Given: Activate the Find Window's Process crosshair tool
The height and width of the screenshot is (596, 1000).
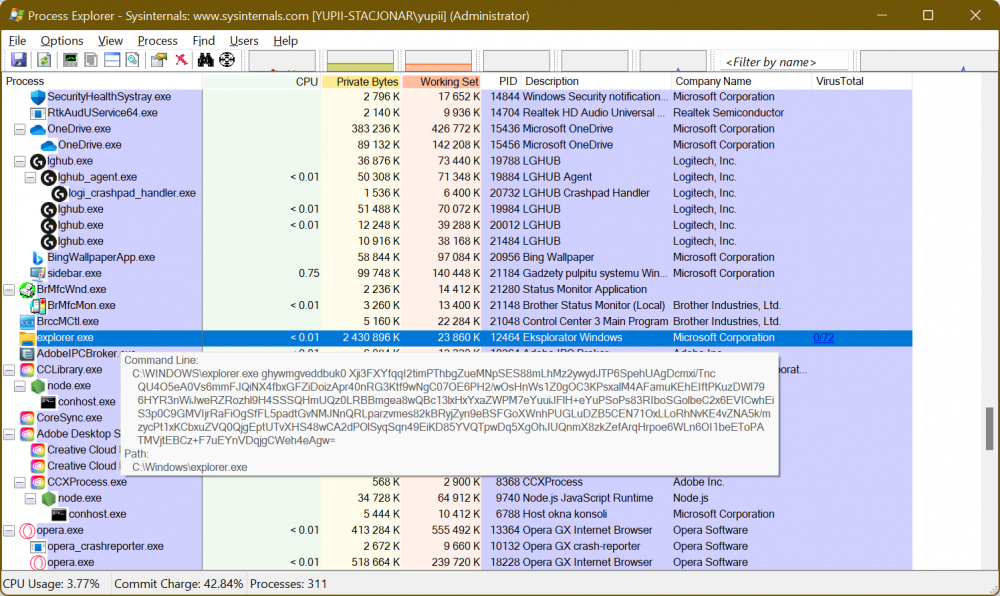Looking at the screenshot, I should tap(227, 58).
